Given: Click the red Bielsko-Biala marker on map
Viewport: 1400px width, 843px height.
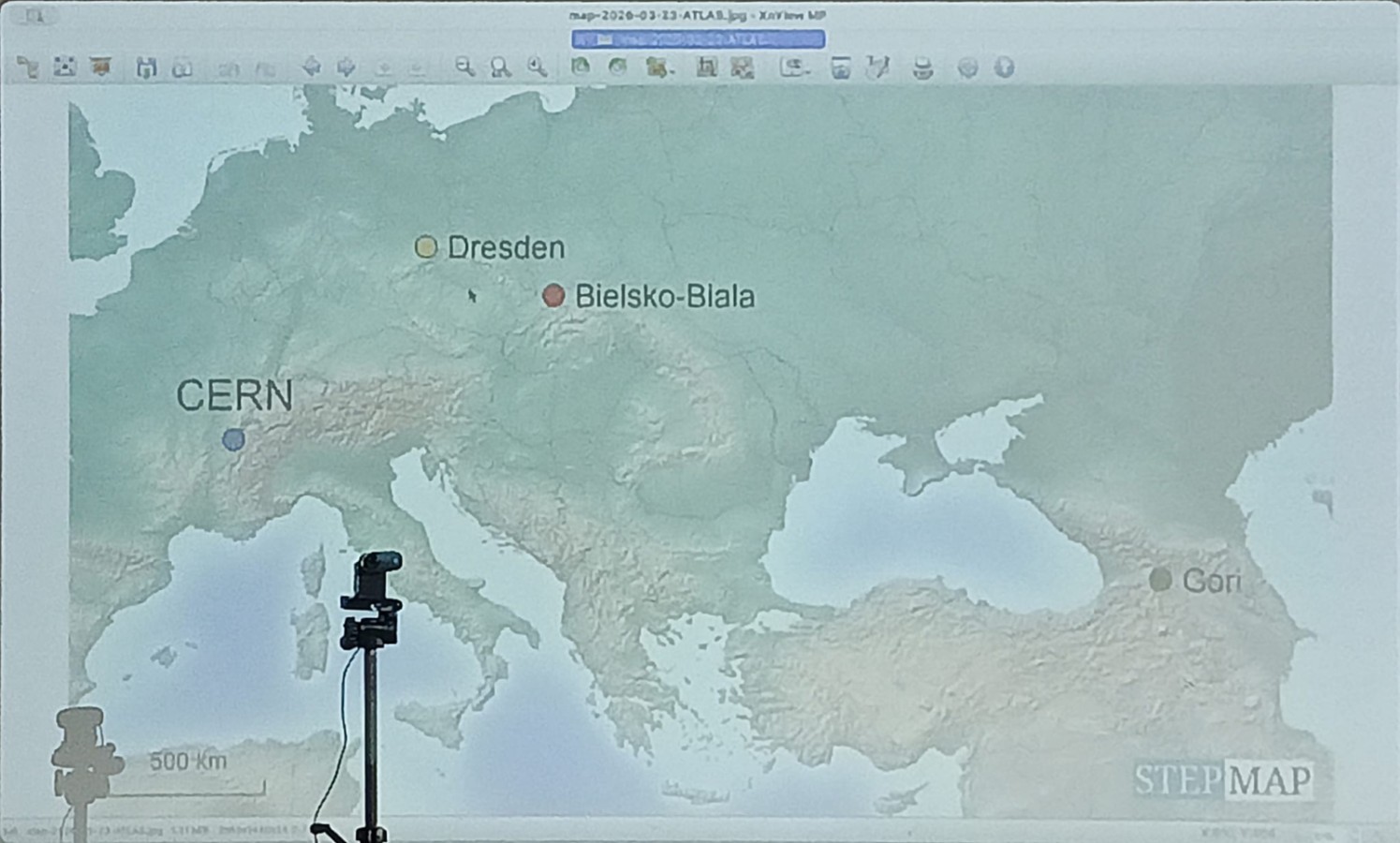Looking at the screenshot, I should click(x=553, y=296).
